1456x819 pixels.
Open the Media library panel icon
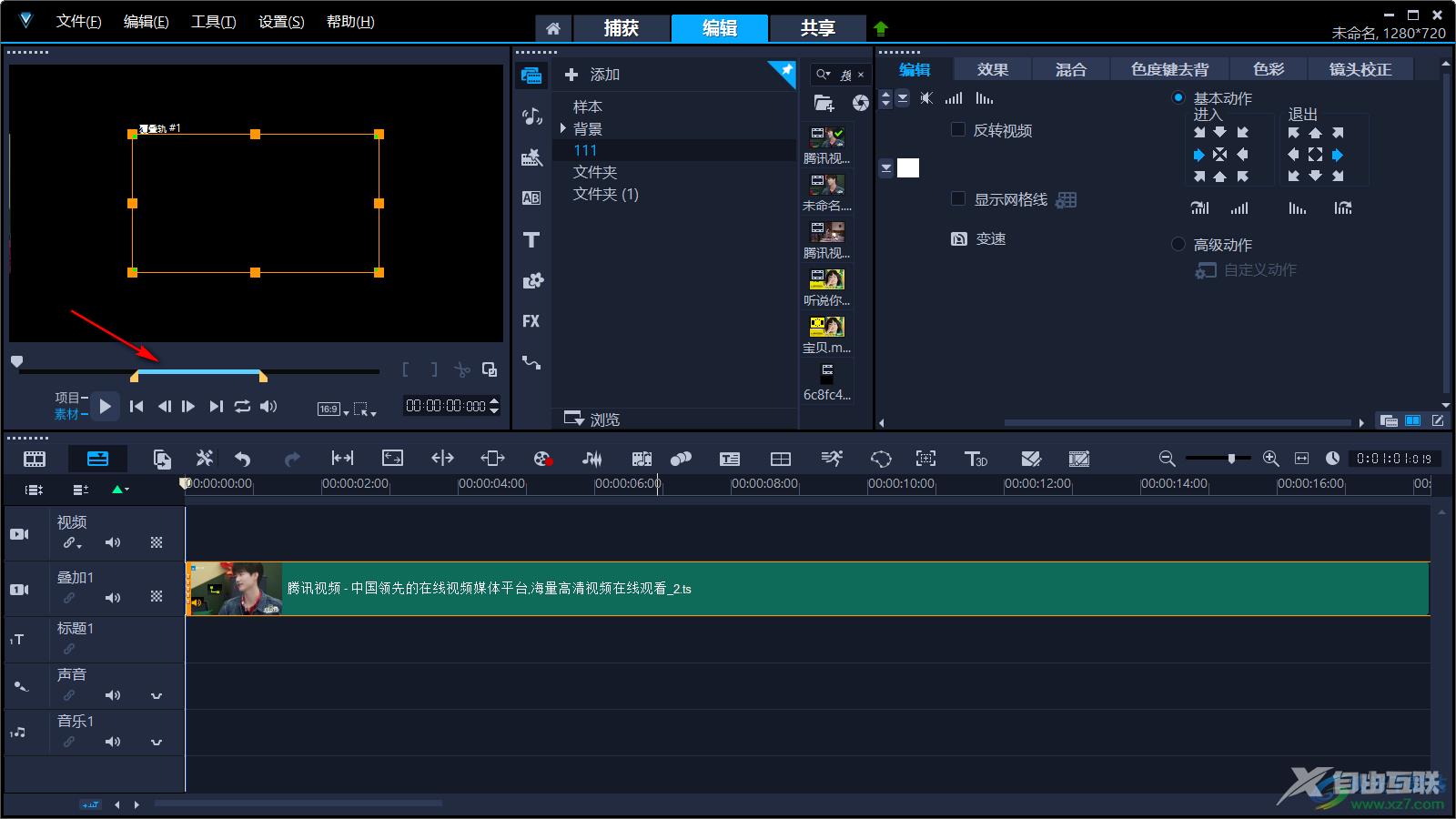click(531, 76)
